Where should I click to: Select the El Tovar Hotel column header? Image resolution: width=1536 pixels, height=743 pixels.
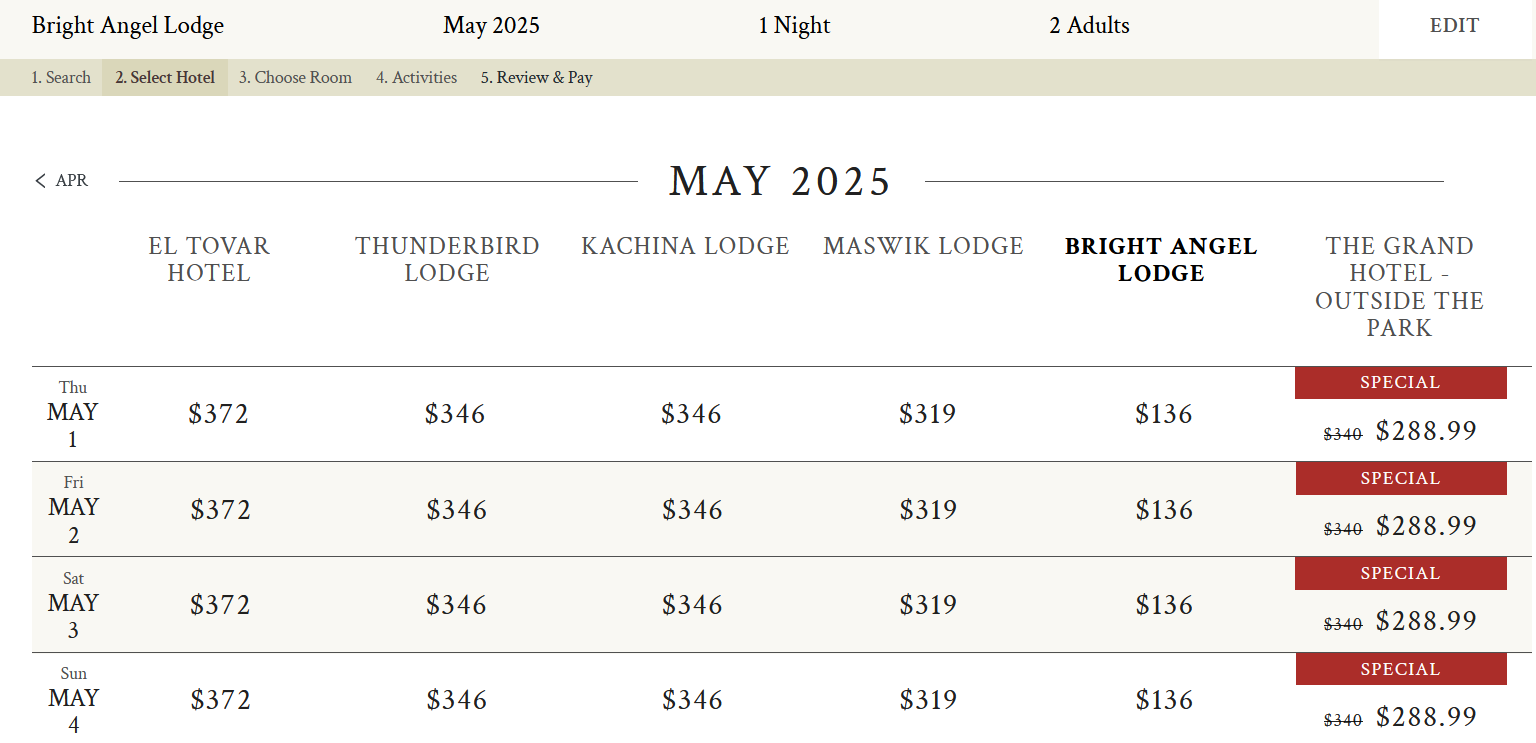click(x=209, y=259)
